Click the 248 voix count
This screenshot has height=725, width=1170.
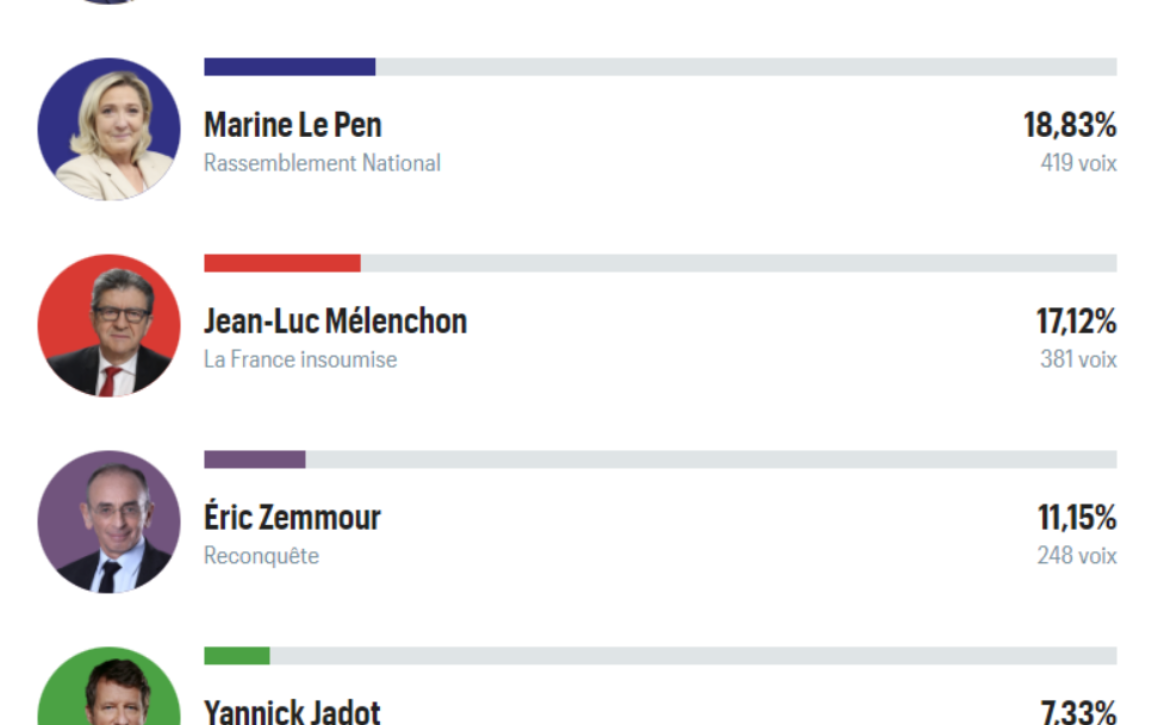[x=1077, y=556]
